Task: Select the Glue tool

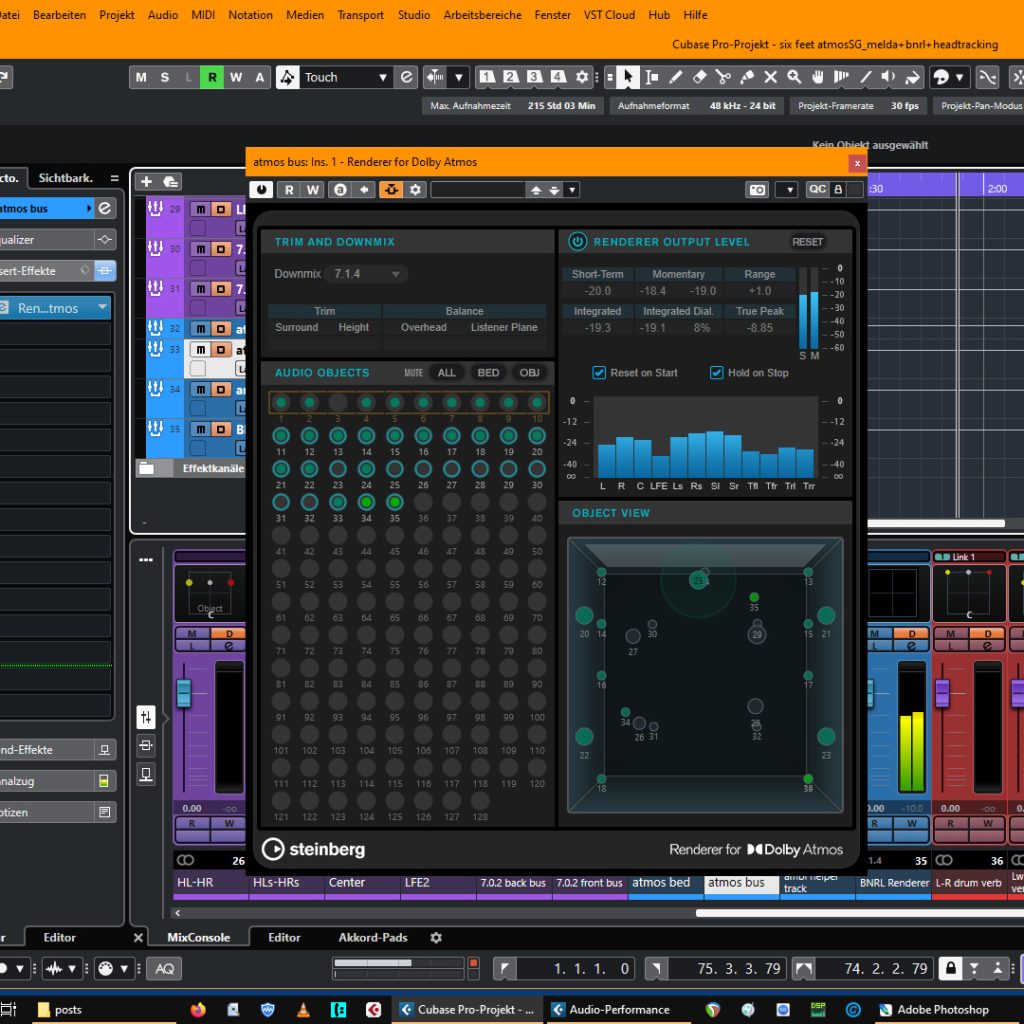Action: click(747, 77)
